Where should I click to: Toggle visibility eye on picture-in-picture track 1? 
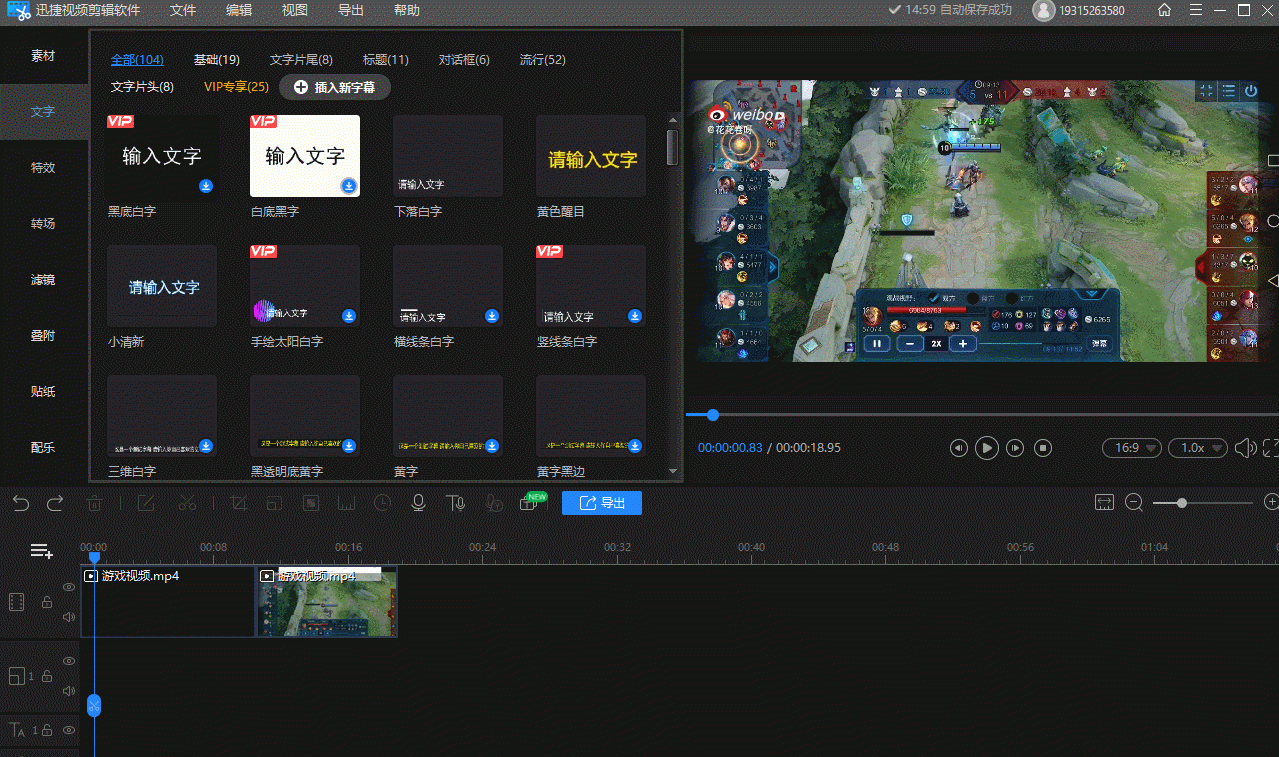click(x=69, y=661)
